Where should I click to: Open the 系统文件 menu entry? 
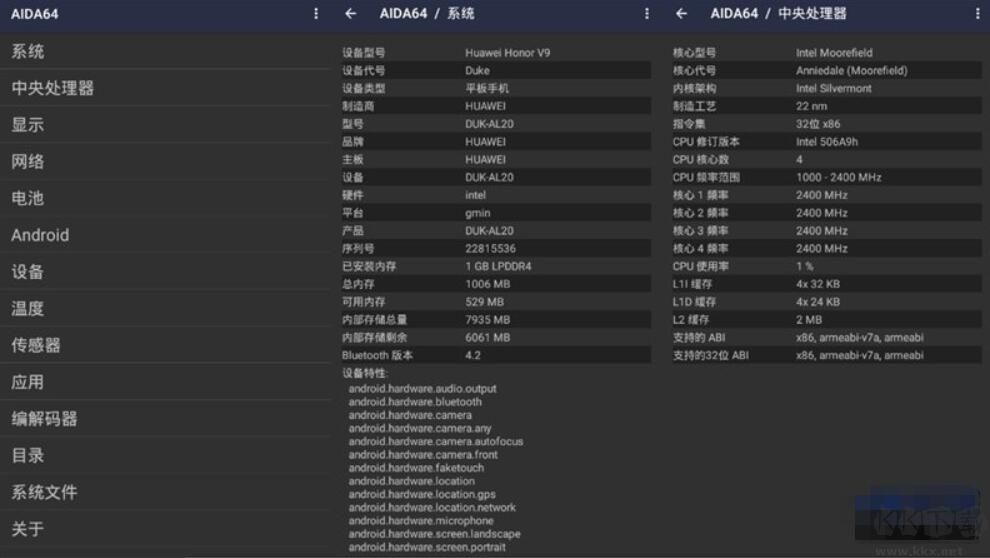pos(165,492)
